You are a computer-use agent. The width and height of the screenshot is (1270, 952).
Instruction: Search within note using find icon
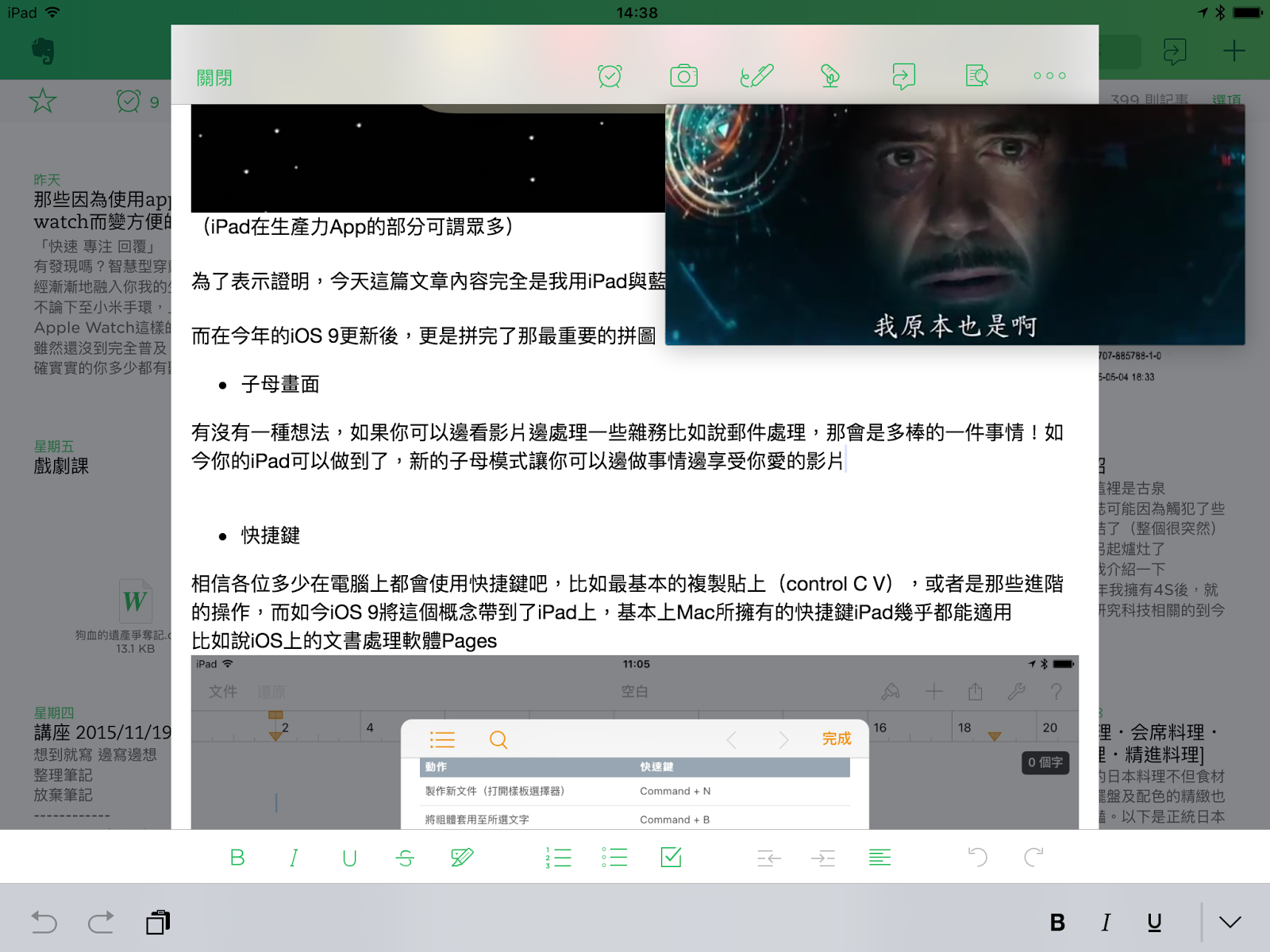point(977,76)
